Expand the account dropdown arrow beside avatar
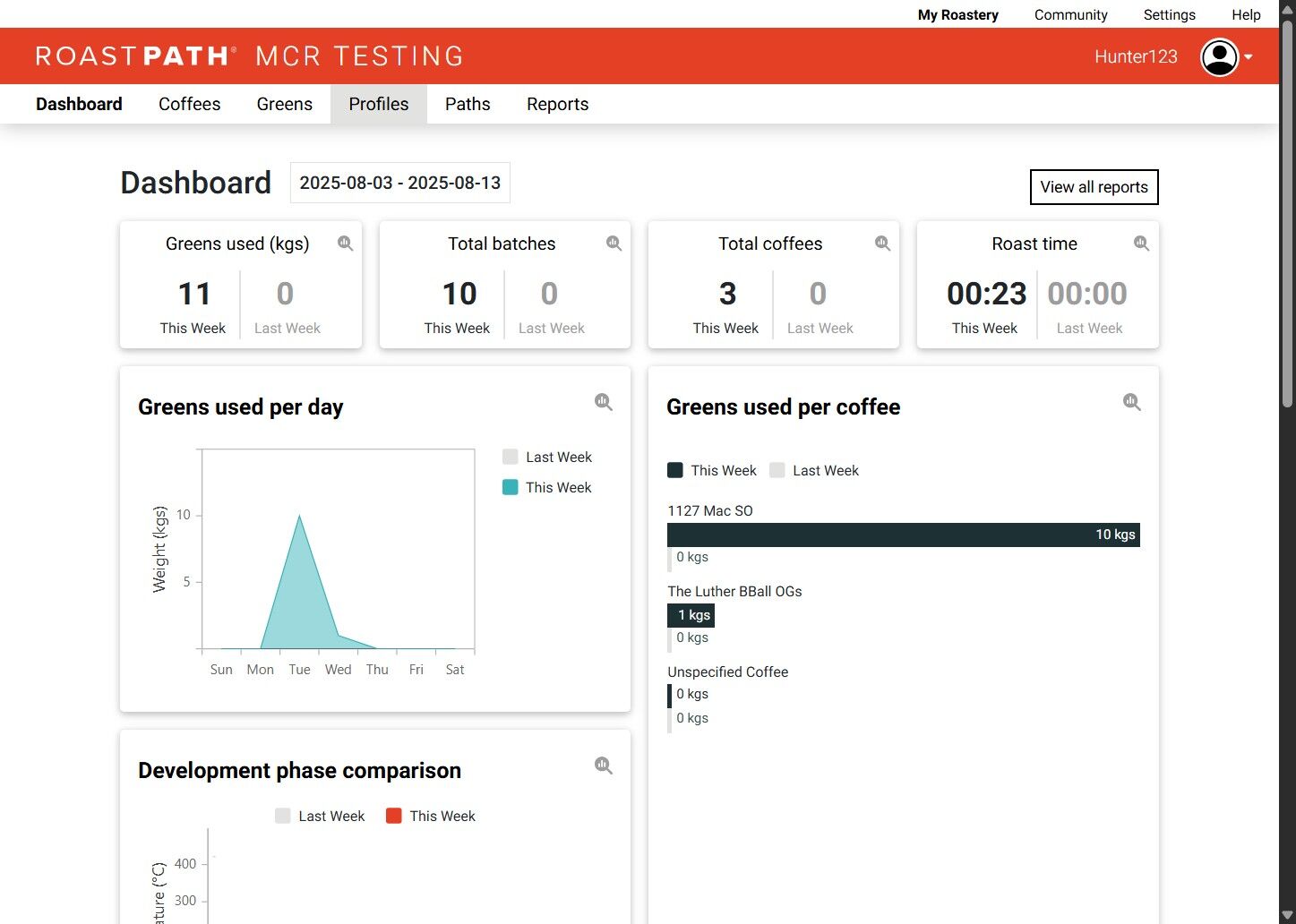This screenshot has width=1296, height=924. [1249, 57]
